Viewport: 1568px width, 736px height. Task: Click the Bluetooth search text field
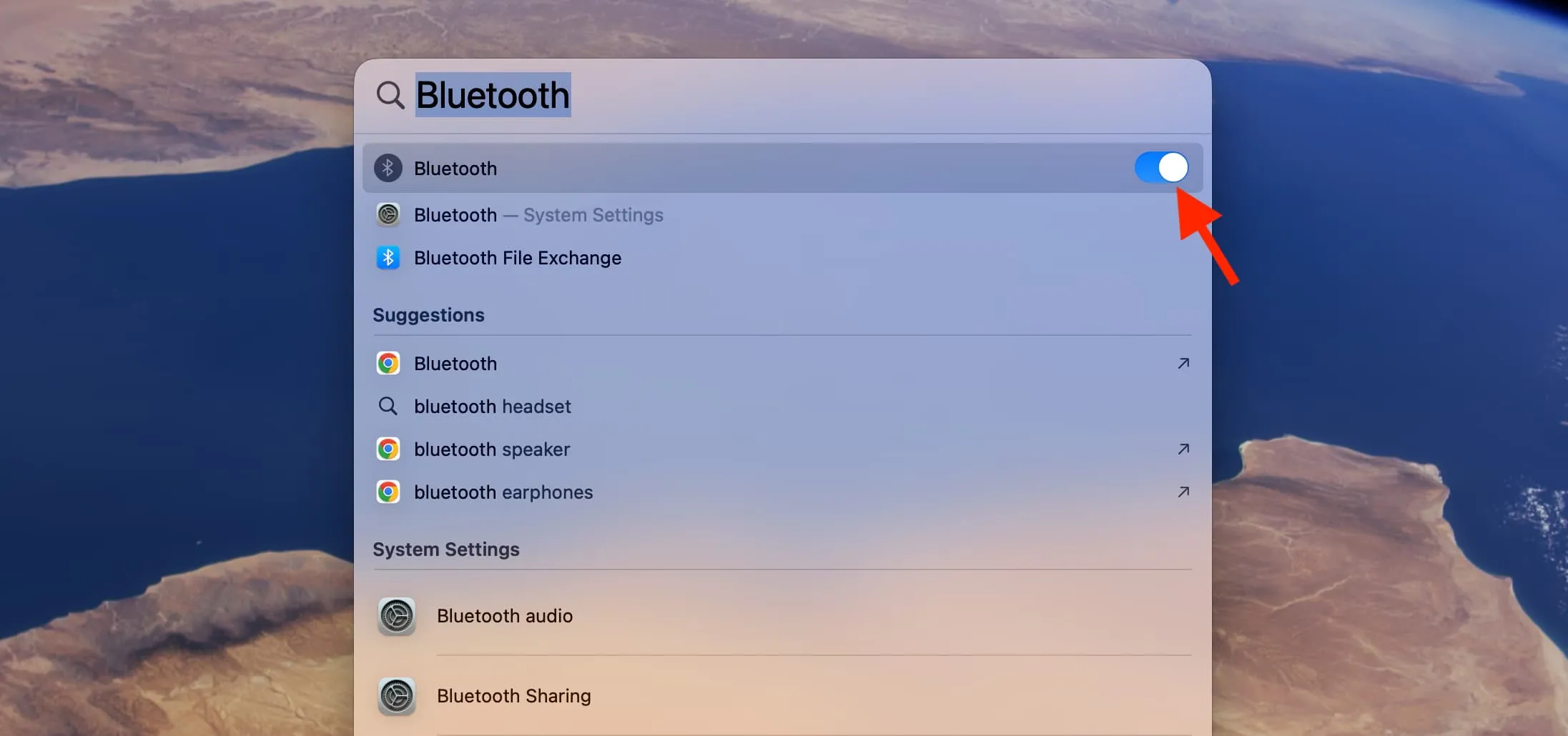(x=493, y=95)
